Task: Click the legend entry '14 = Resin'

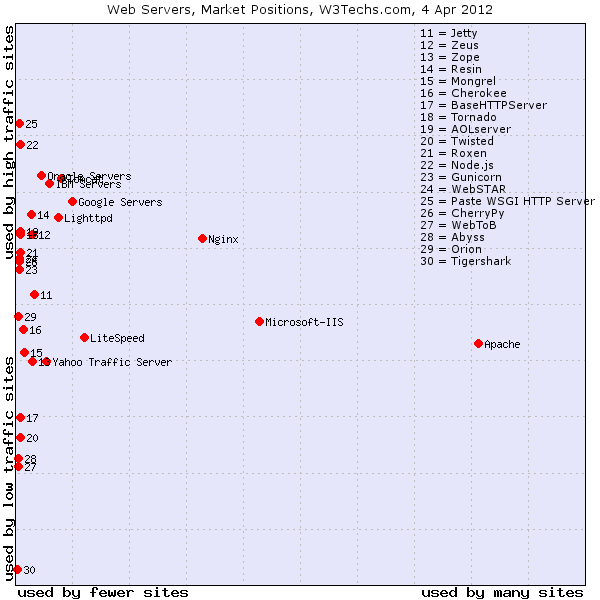Action: [x=451, y=69]
